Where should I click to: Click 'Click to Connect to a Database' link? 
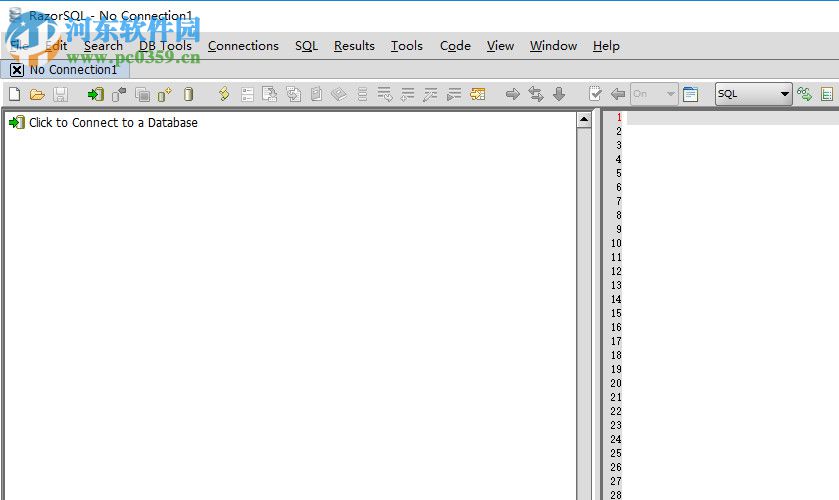click(113, 123)
